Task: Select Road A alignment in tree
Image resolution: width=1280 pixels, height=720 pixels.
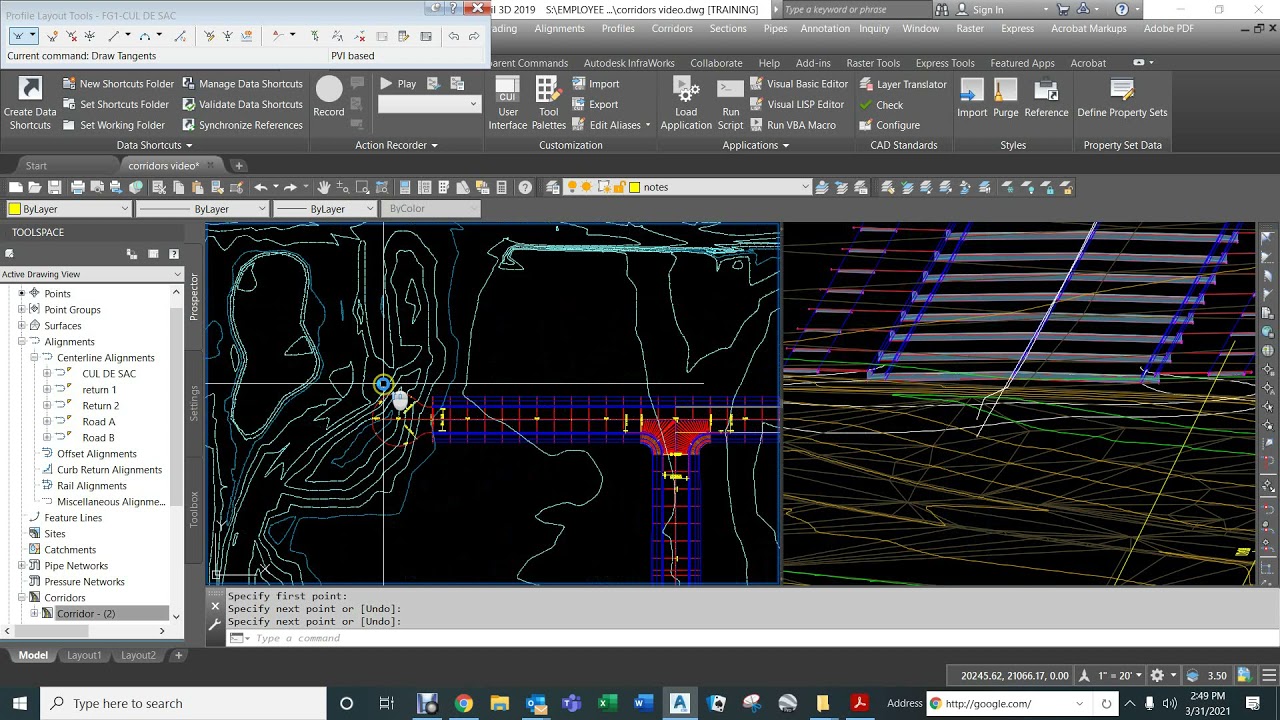Action: (x=99, y=422)
